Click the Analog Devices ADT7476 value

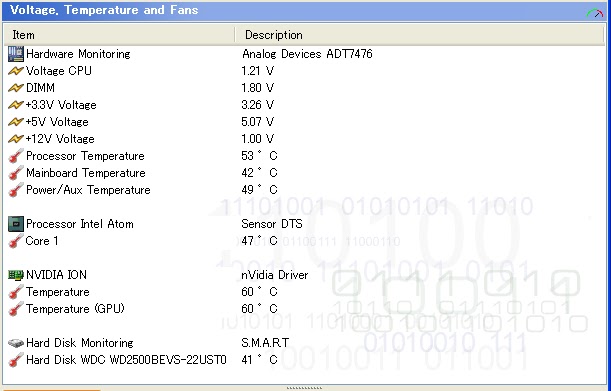click(x=307, y=54)
